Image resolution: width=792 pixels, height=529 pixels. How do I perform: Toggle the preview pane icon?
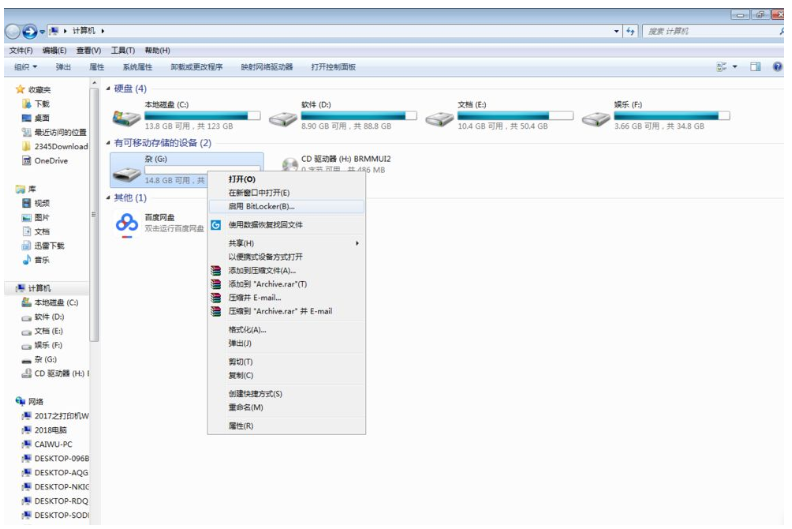coord(756,67)
